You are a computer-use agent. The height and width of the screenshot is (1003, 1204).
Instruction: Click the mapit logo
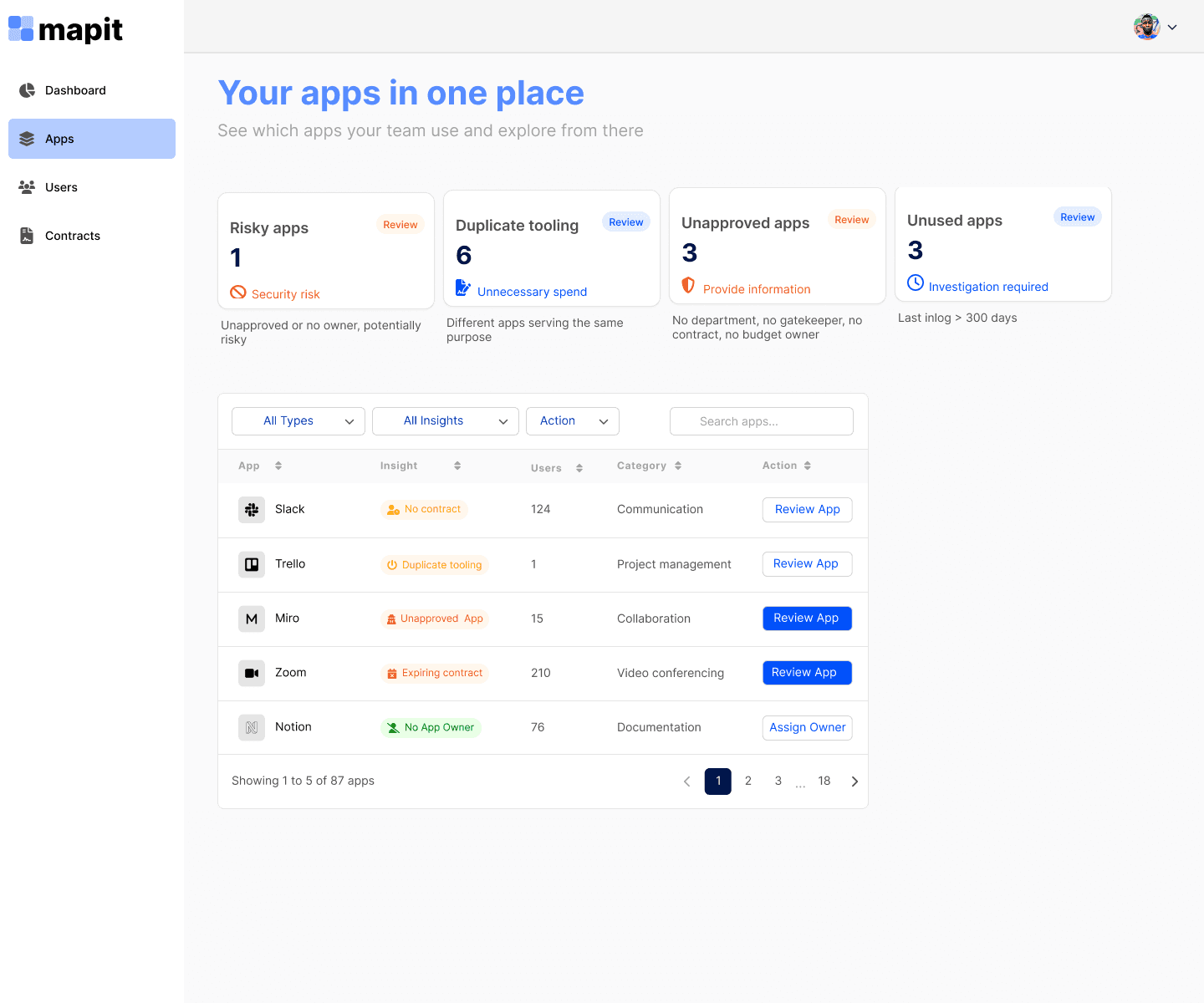coord(65,29)
